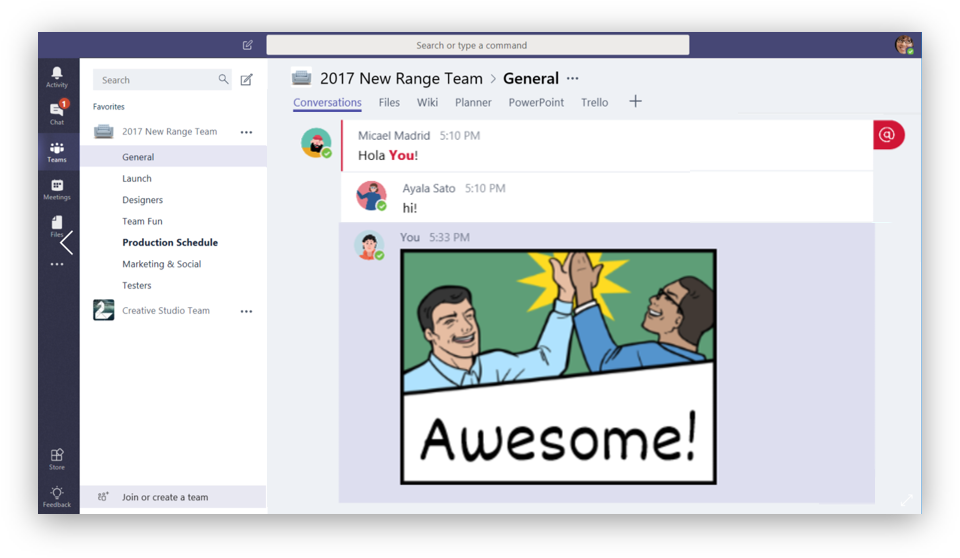The image size is (960, 558).
Task: Click the Hola You! message
Action: (388, 156)
